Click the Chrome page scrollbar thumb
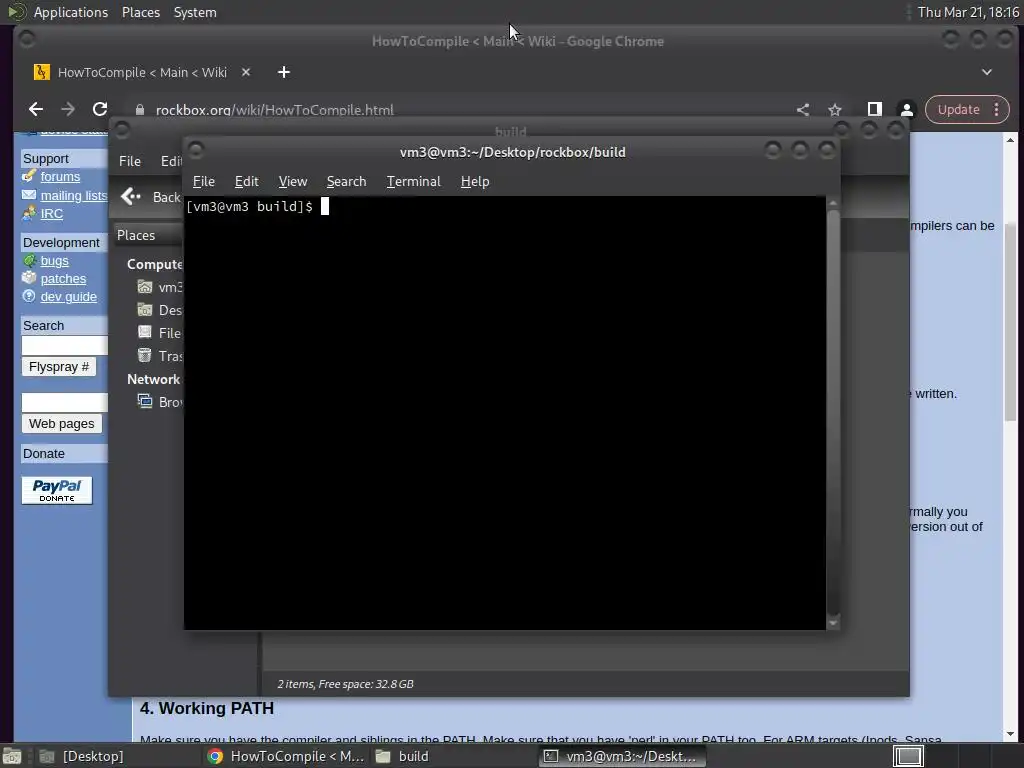The height and width of the screenshot is (768, 1024). click(1010, 321)
